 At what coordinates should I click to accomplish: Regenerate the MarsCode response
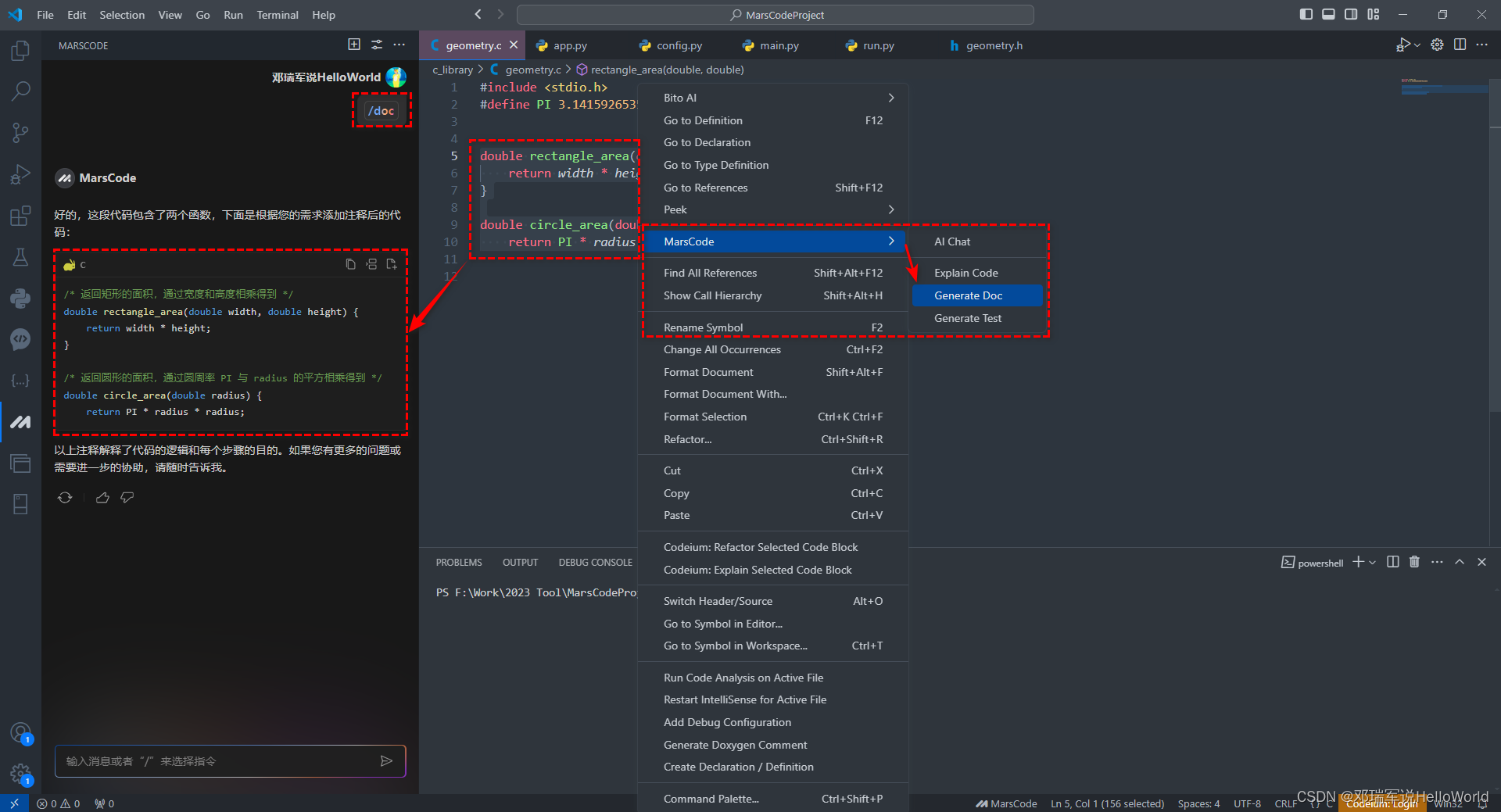click(x=65, y=498)
